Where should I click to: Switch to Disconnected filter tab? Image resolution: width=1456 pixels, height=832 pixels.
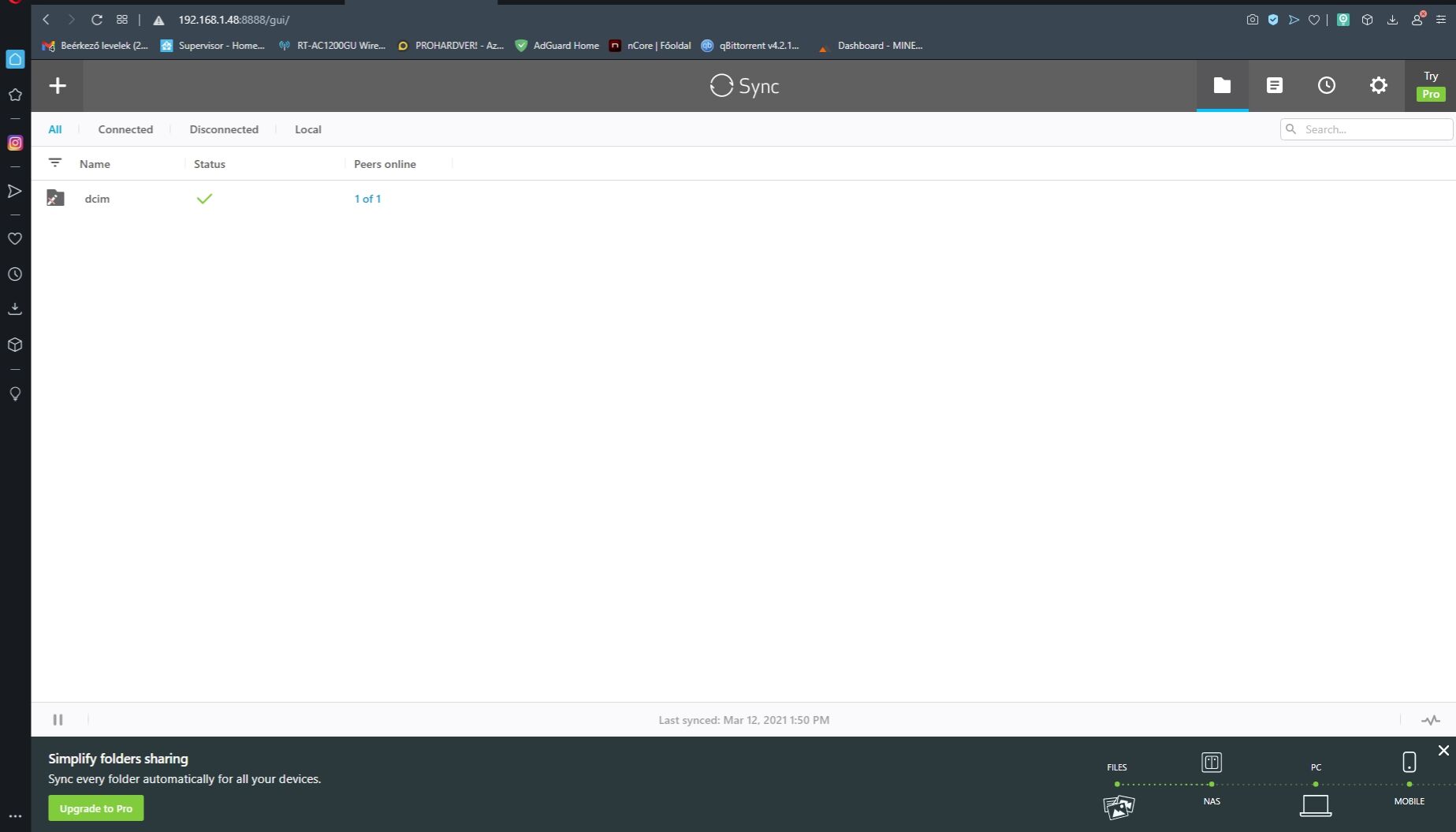tap(224, 129)
